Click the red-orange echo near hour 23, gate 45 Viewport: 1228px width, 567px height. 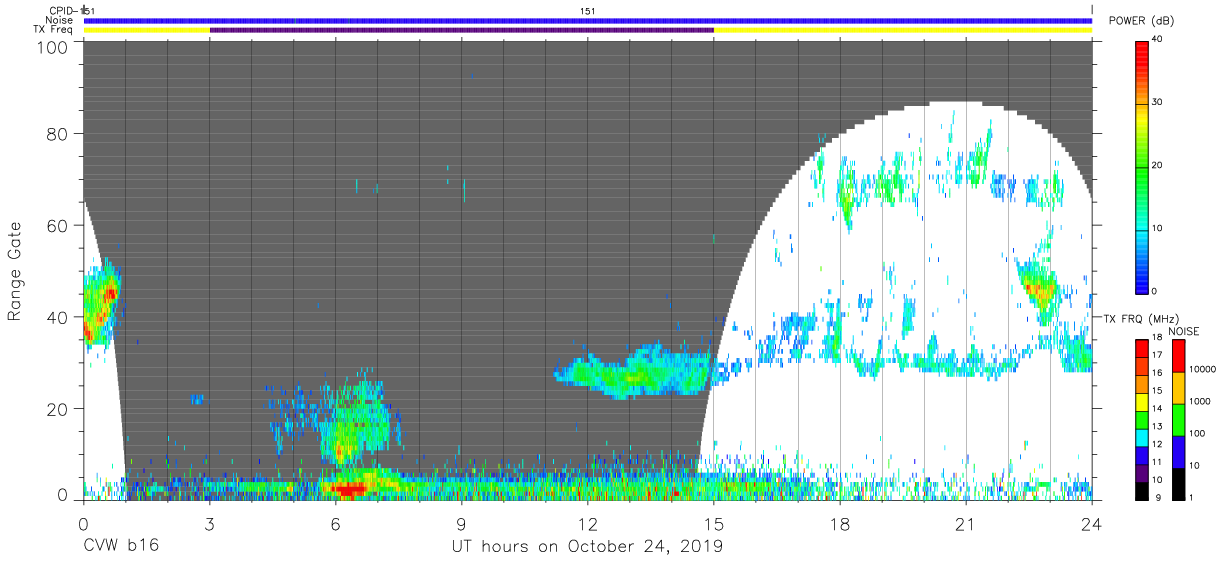(x=1039, y=291)
